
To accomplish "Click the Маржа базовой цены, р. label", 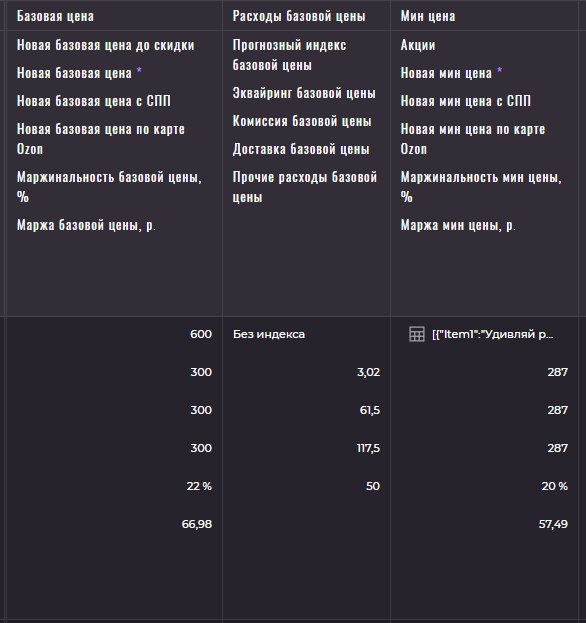I will pyautogui.click(x=86, y=225).
